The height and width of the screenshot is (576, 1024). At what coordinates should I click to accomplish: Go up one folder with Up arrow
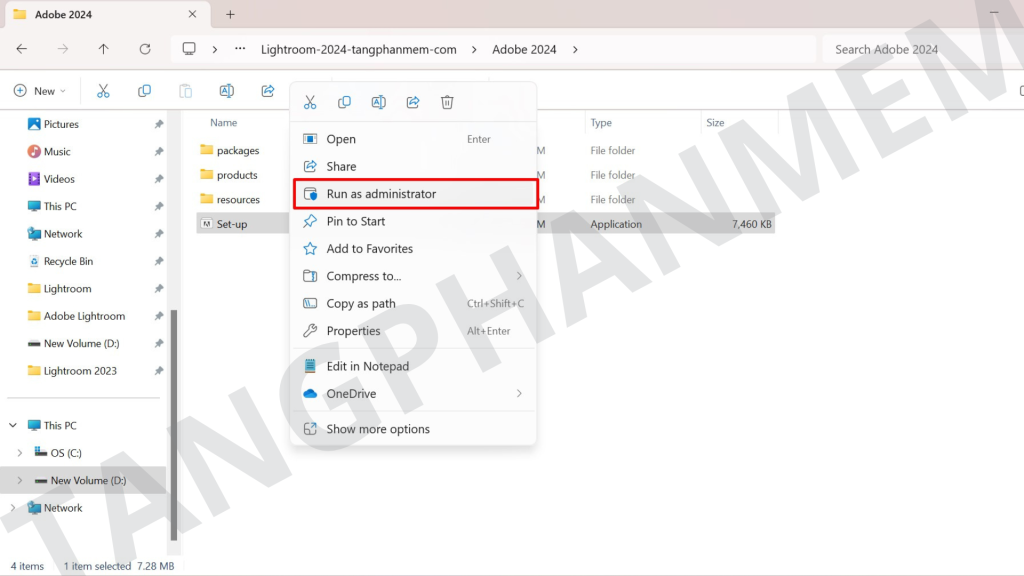coord(104,49)
